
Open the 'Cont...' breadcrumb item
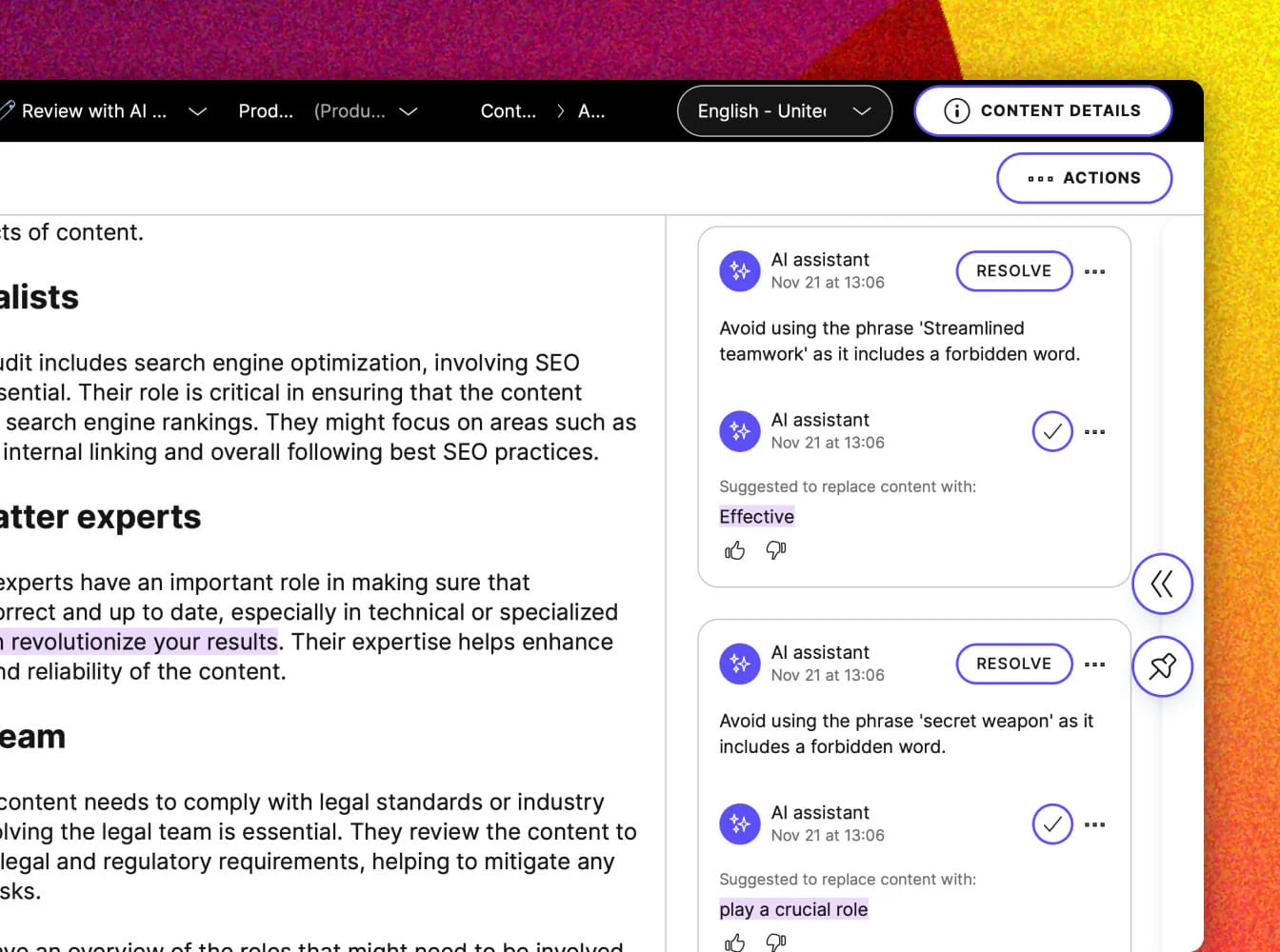pyautogui.click(x=508, y=111)
